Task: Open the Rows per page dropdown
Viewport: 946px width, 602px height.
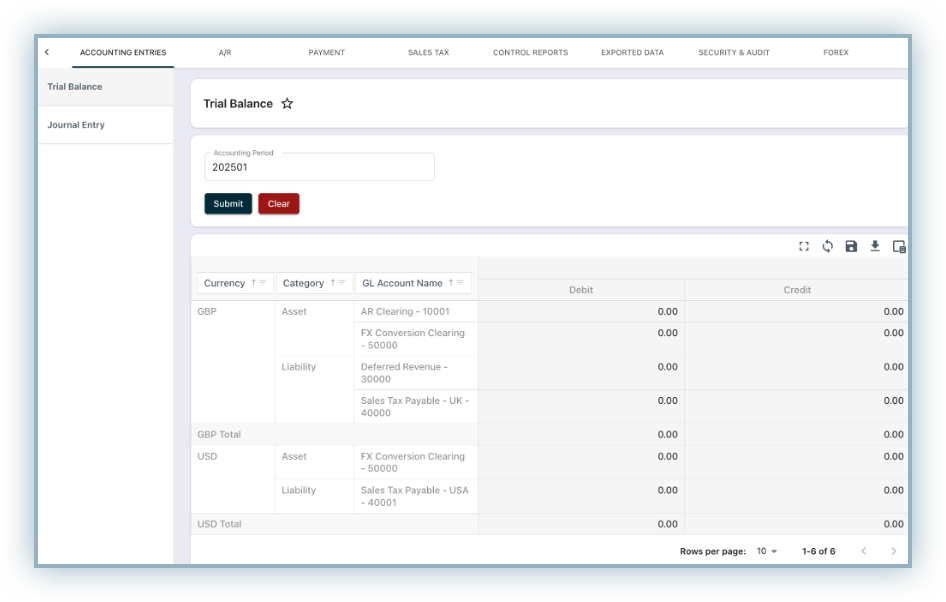Action: click(x=767, y=551)
